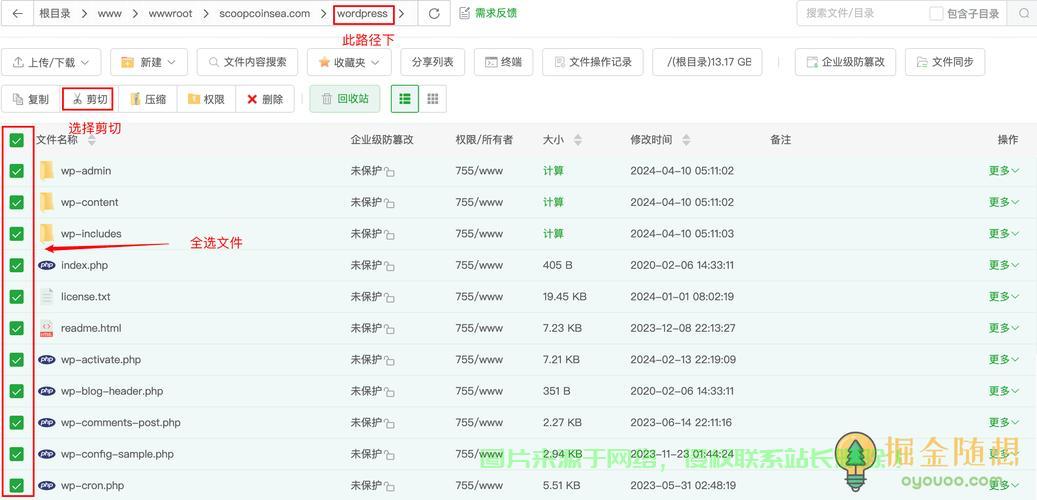Open 文件内容搜索 content search
This screenshot has height=500, width=1037.
click(247, 62)
